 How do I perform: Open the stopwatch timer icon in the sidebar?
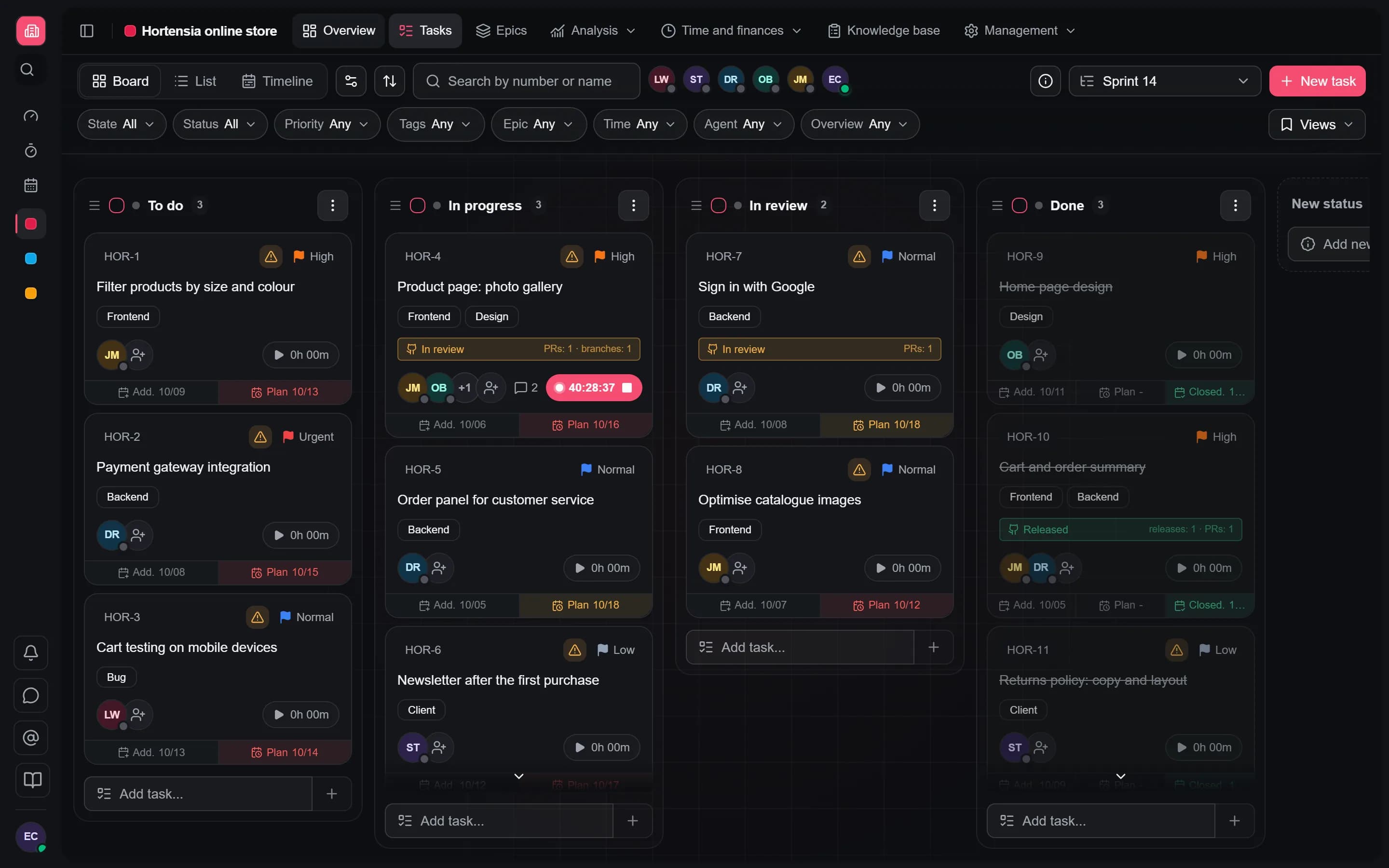[30, 151]
